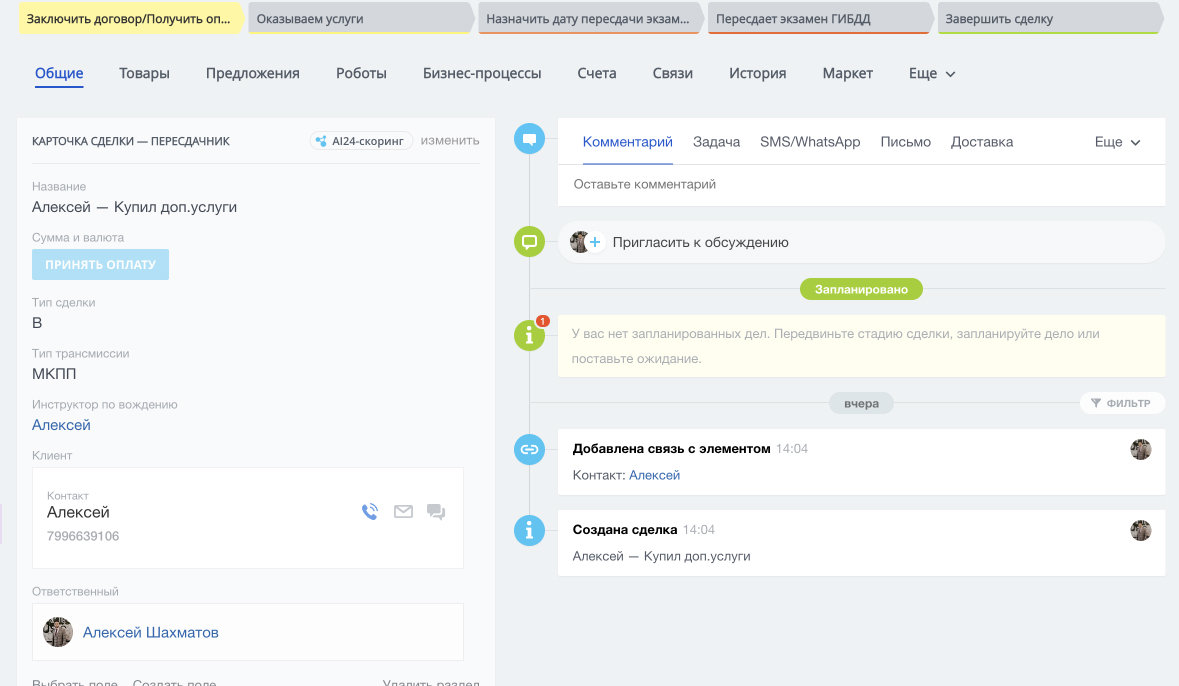
Task: Click the blue comment bubble timeline icon
Action: pos(529,139)
